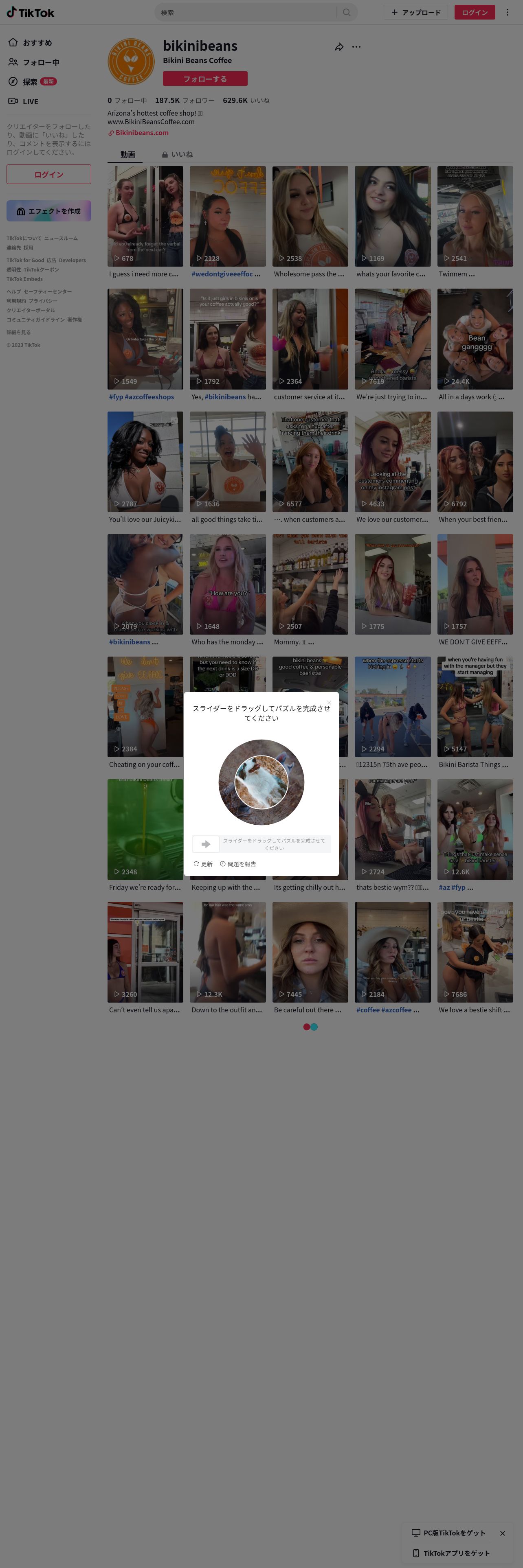Click 更新 refresh captcha

pyautogui.click(x=203, y=864)
